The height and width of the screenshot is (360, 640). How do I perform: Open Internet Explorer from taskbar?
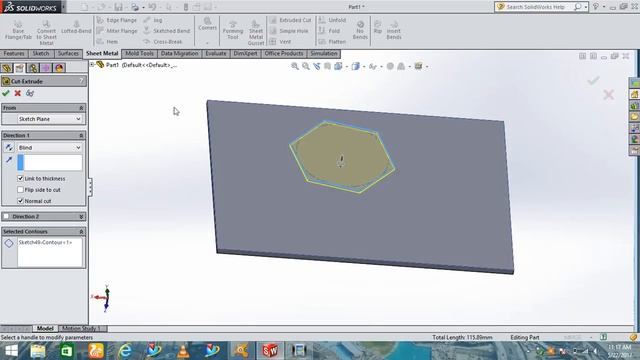point(125,351)
